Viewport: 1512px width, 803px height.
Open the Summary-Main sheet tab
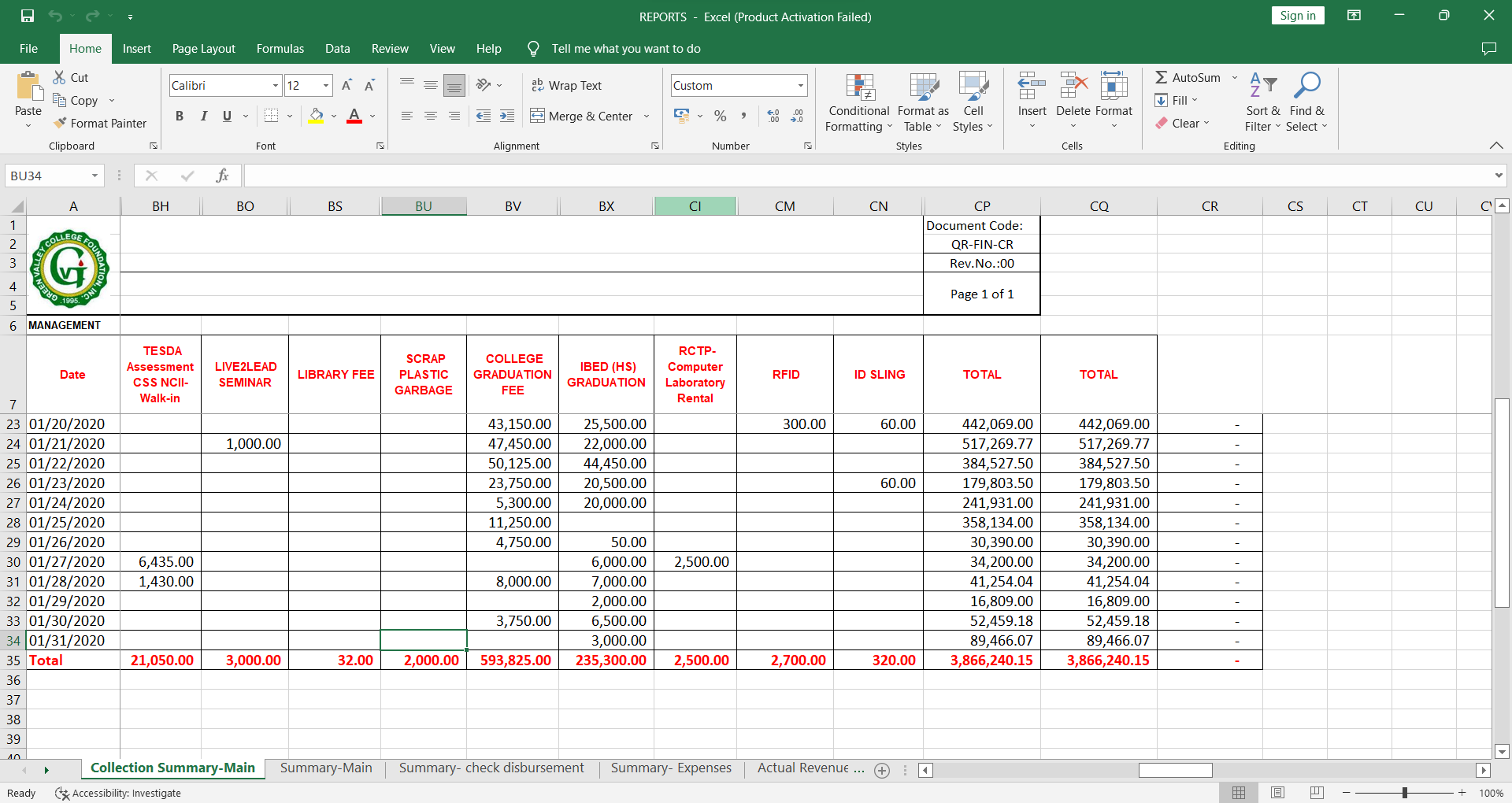326,768
